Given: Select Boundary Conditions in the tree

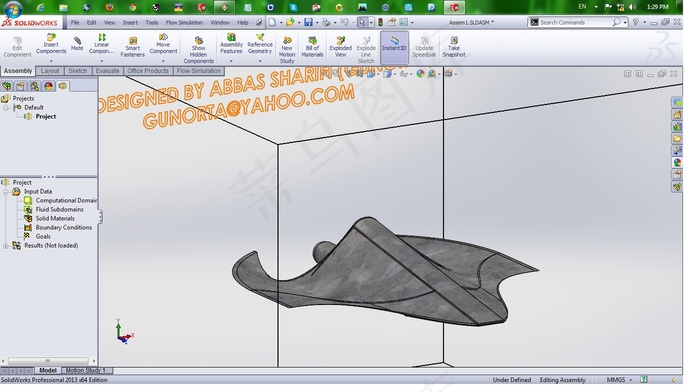Looking at the screenshot, I should click(63, 227).
